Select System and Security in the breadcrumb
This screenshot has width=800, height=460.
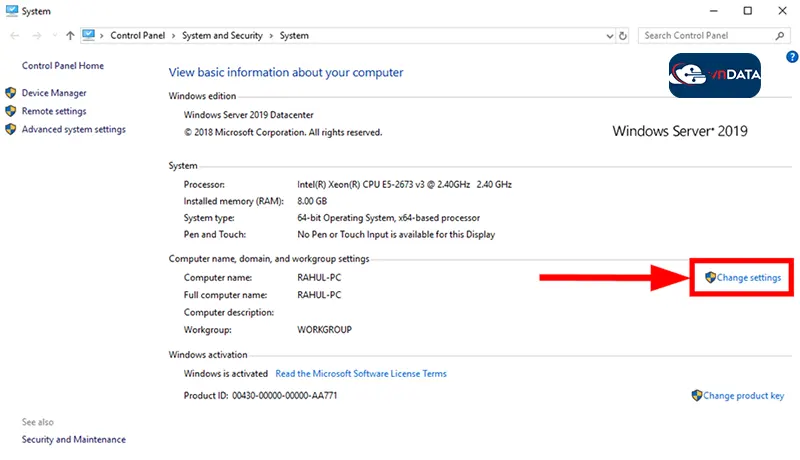pos(222,36)
